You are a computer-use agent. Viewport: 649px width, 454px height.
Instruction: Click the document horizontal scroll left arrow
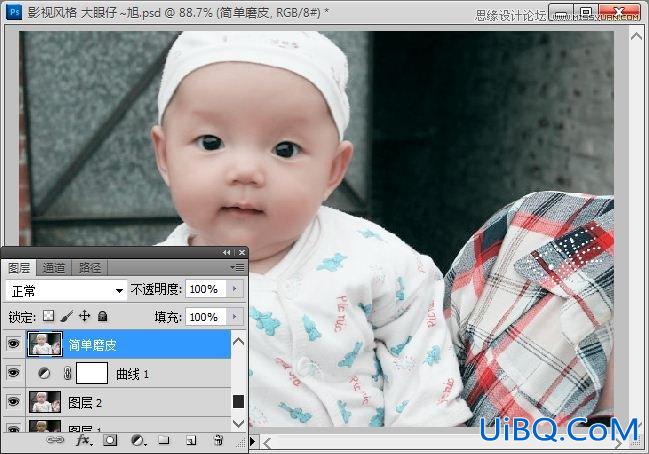coord(267,444)
